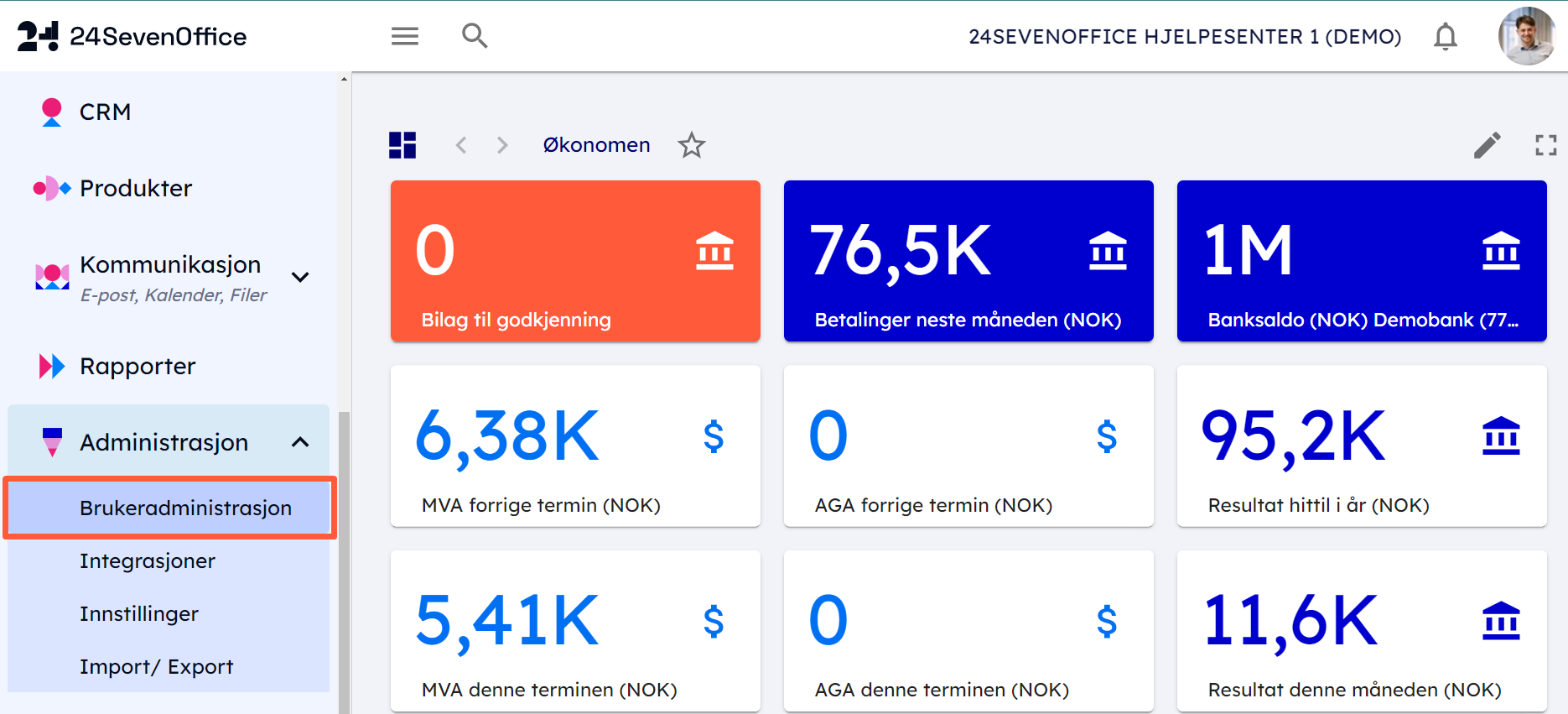Click the sidebar vertical scrollbar

(x=344, y=545)
